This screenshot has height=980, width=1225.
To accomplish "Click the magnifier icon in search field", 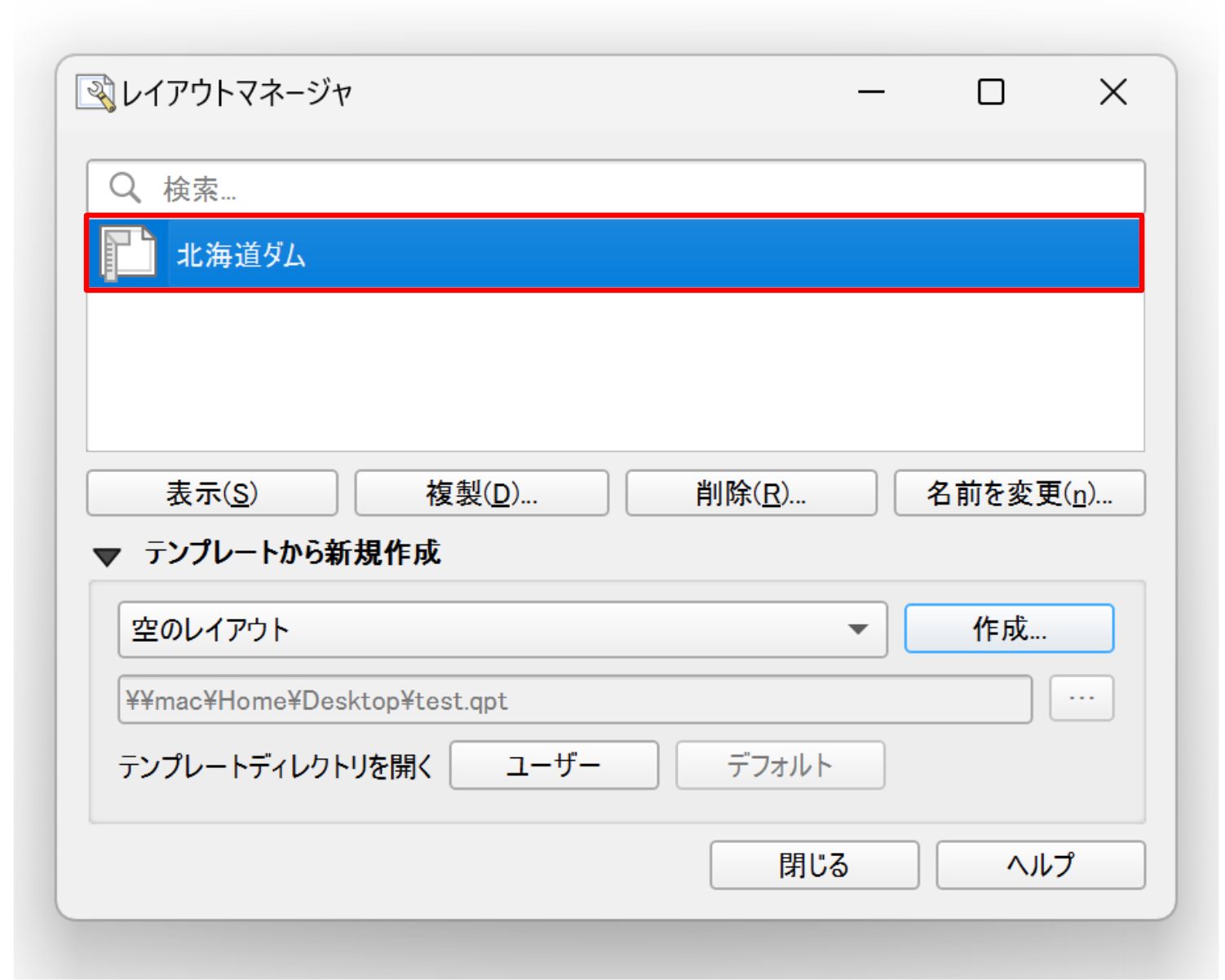I will tap(125, 188).
